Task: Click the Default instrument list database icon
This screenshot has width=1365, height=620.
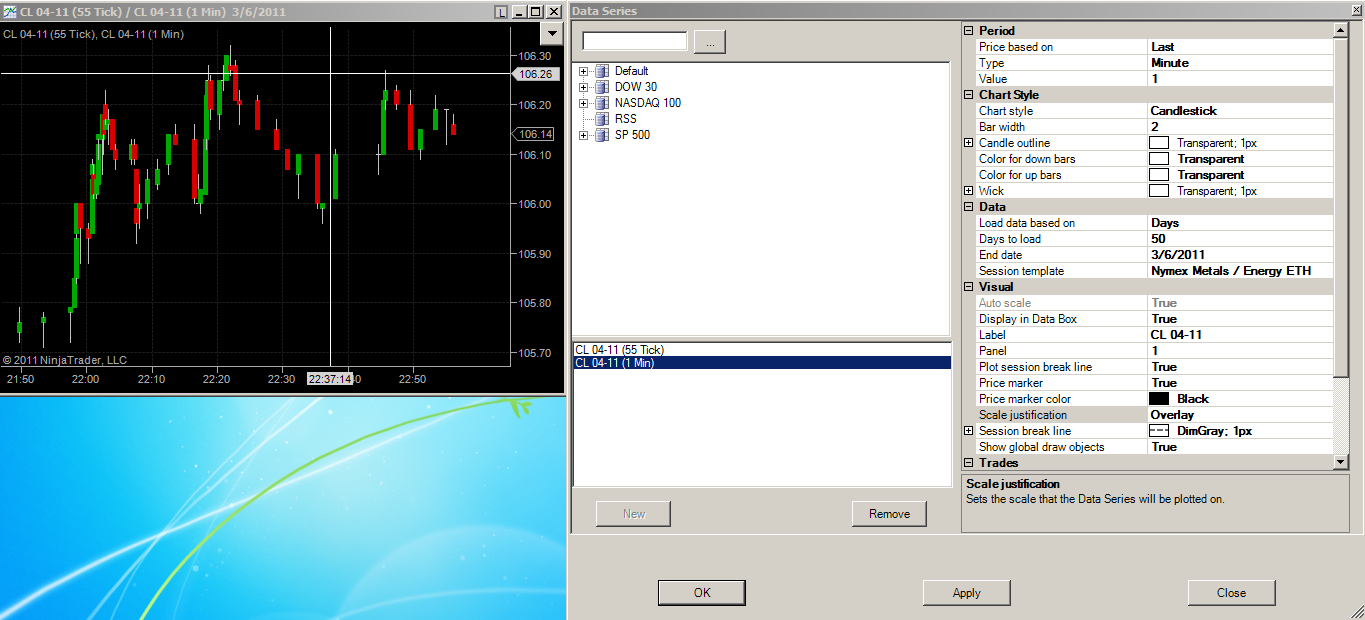Action: click(x=601, y=71)
